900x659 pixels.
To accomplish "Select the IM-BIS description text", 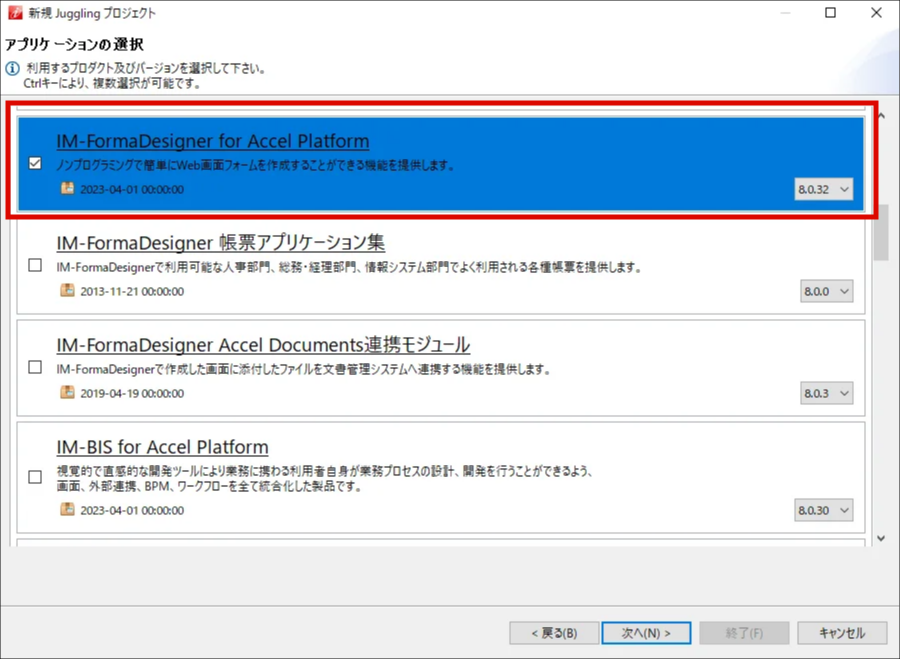I will tap(324, 479).
